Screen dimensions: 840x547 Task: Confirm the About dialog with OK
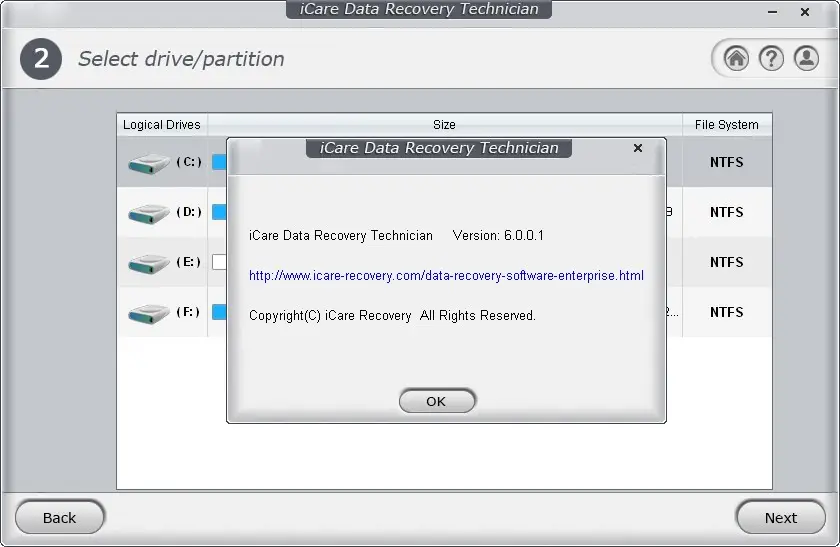tap(437, 401)
